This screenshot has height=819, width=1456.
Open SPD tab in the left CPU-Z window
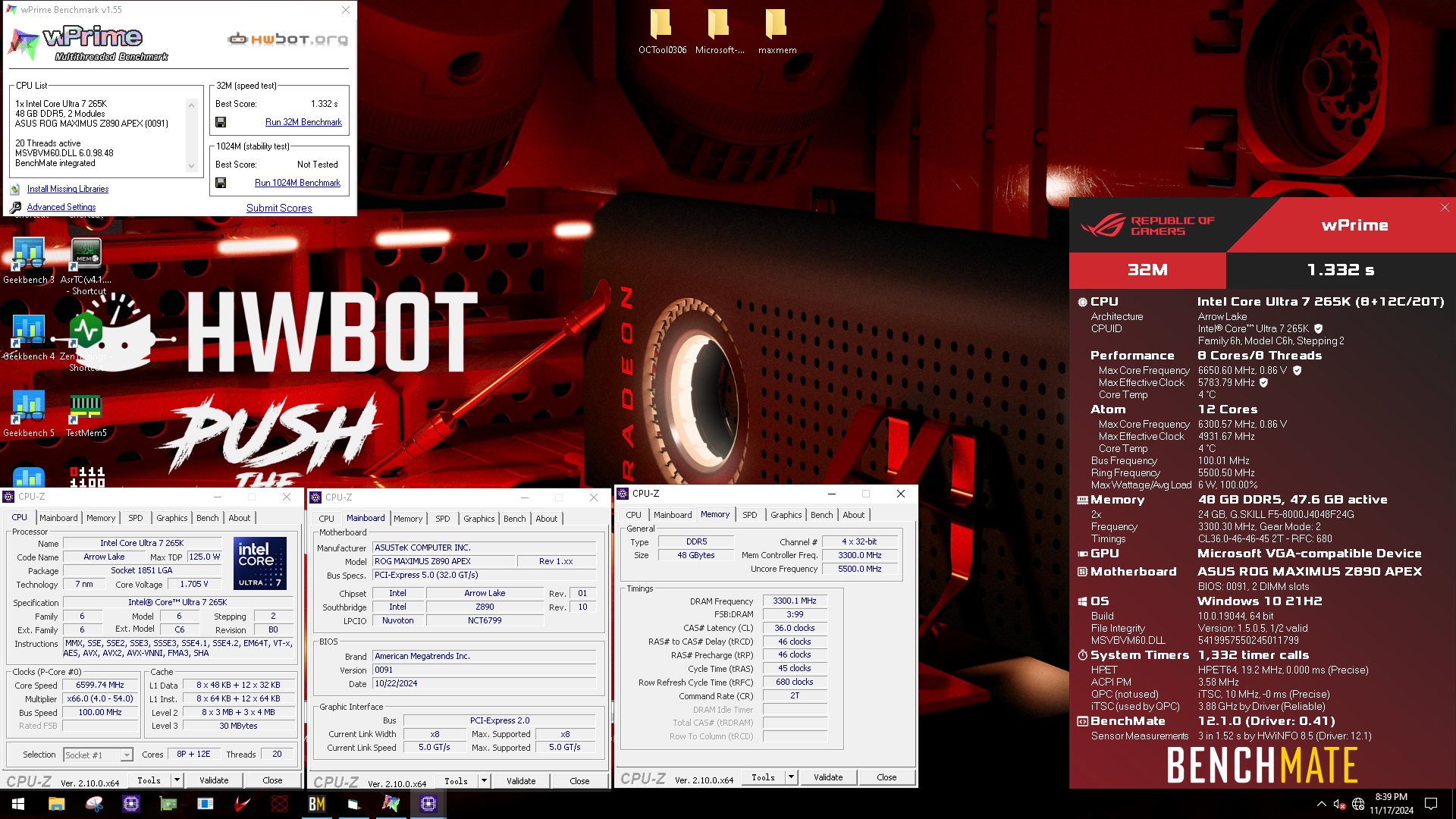coord(136,518)
